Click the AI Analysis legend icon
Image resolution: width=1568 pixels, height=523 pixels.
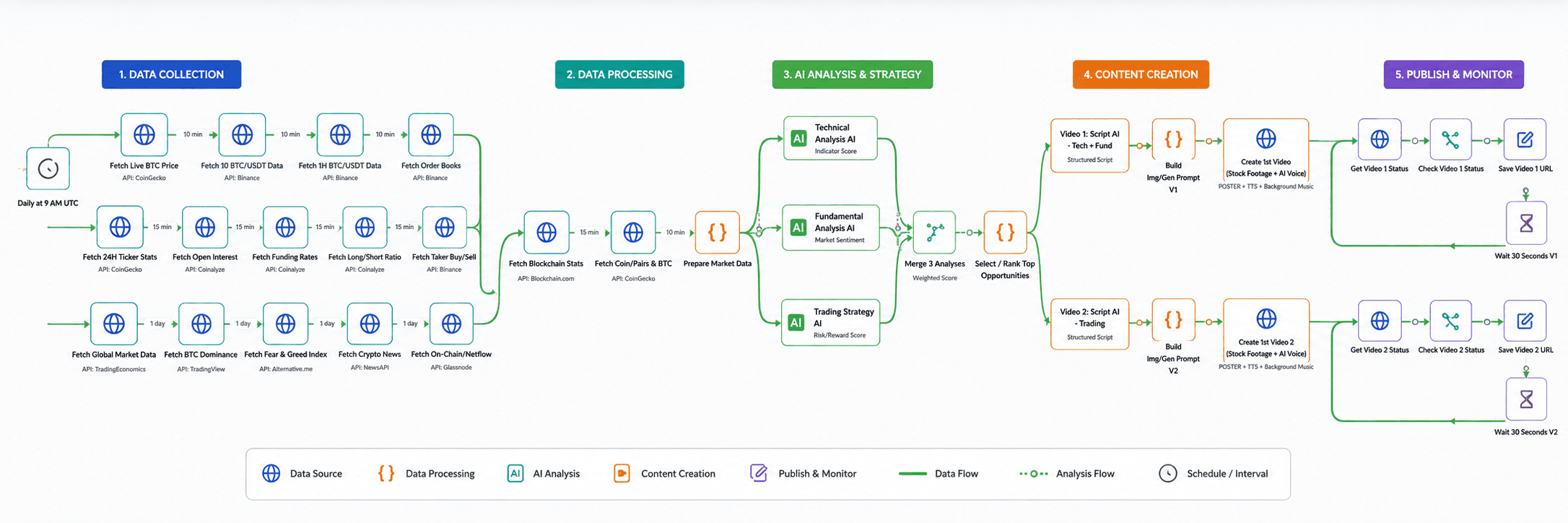pyautogui.click(x=515, y=473)
